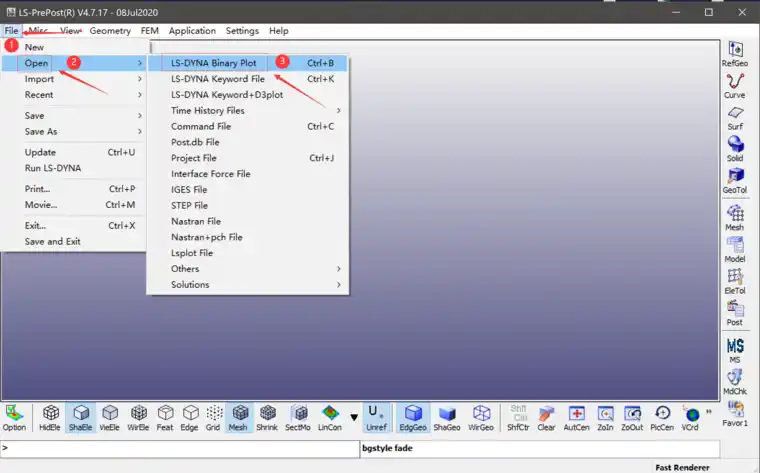Image resolution: width=760 pixels, height=473 pixels.
Task: Expand the Save submenu
Action: [74, 115]
